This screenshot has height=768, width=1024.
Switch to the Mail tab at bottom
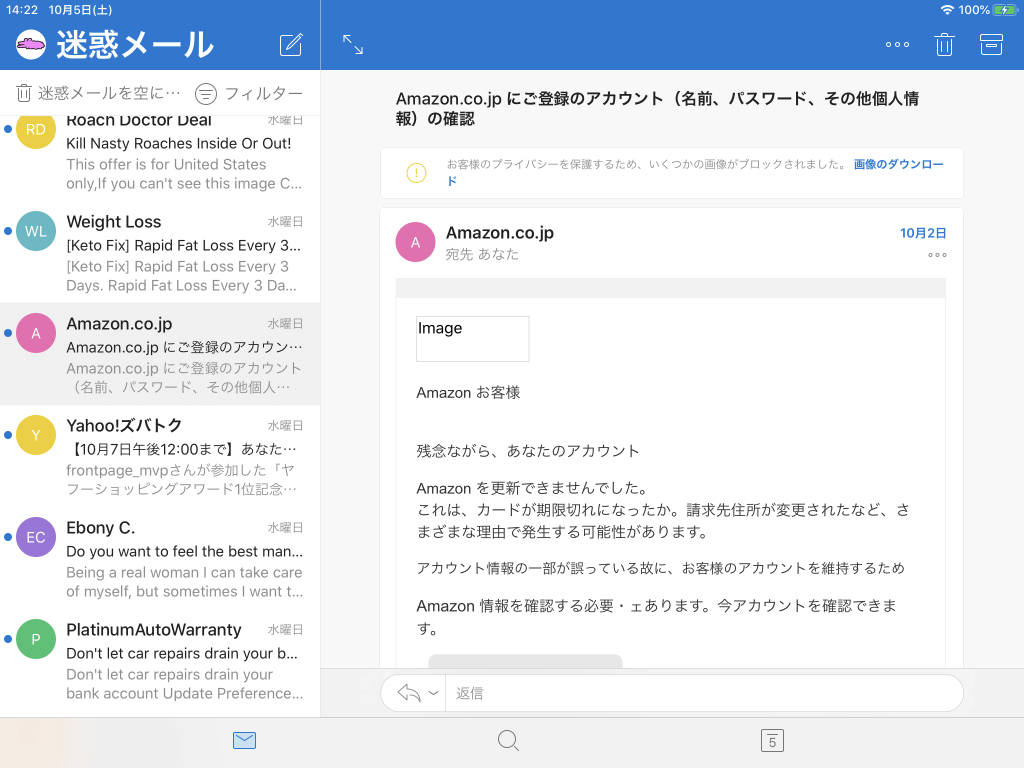[244, 741]
